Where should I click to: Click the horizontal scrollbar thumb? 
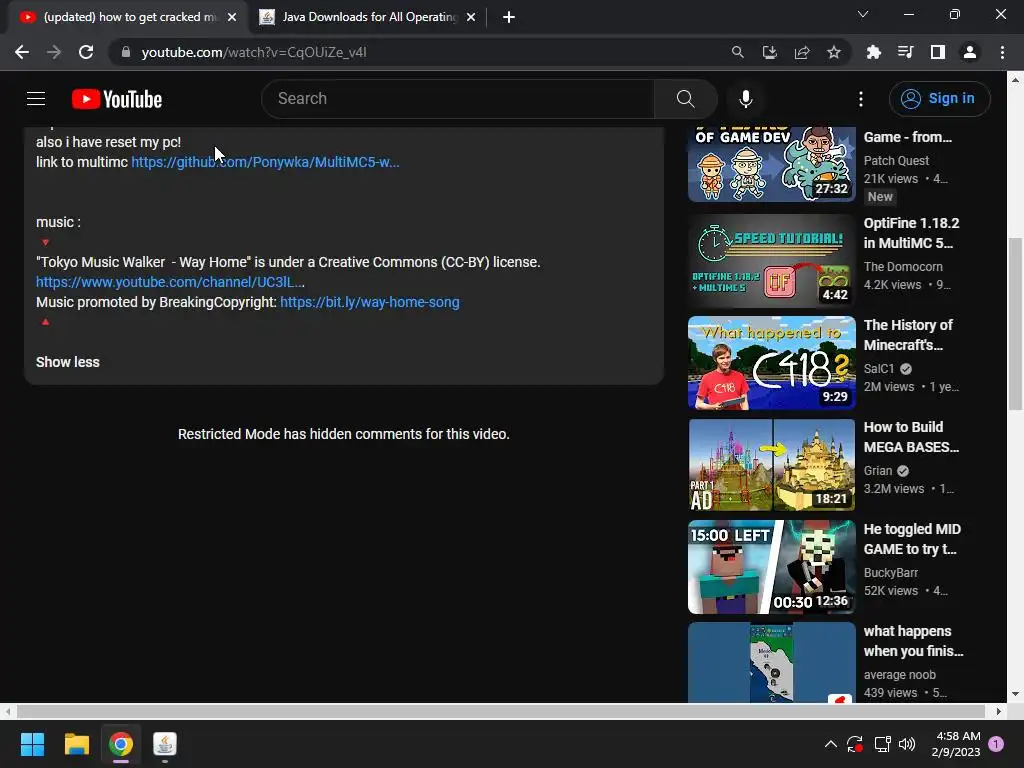[501, 711]
